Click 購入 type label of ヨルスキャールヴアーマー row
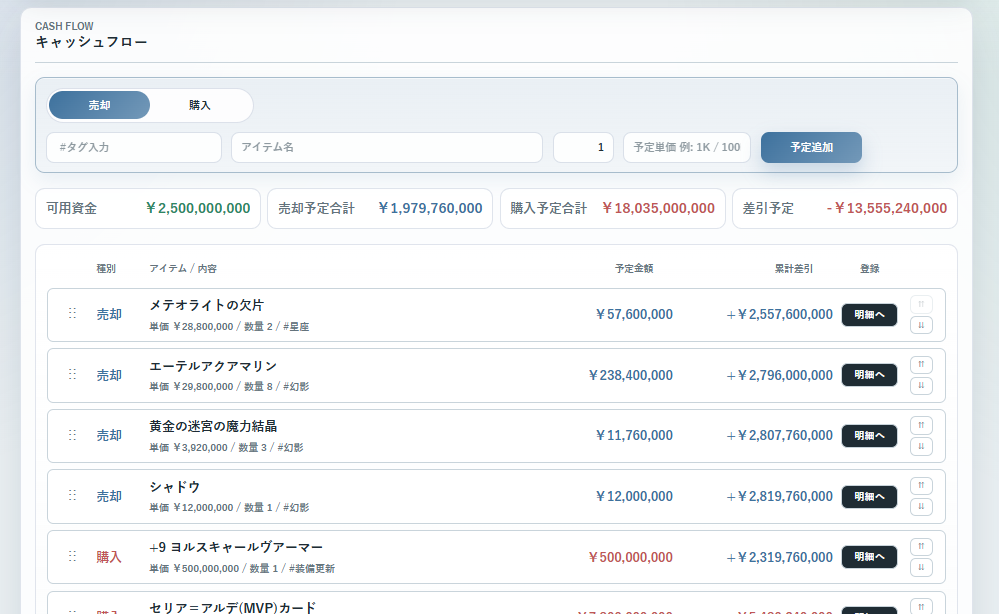The image size is (999, 614). click(109, 557)
